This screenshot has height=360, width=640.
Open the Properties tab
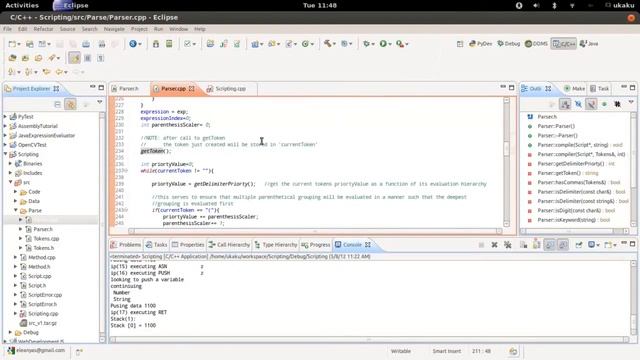tap(188, 244)
